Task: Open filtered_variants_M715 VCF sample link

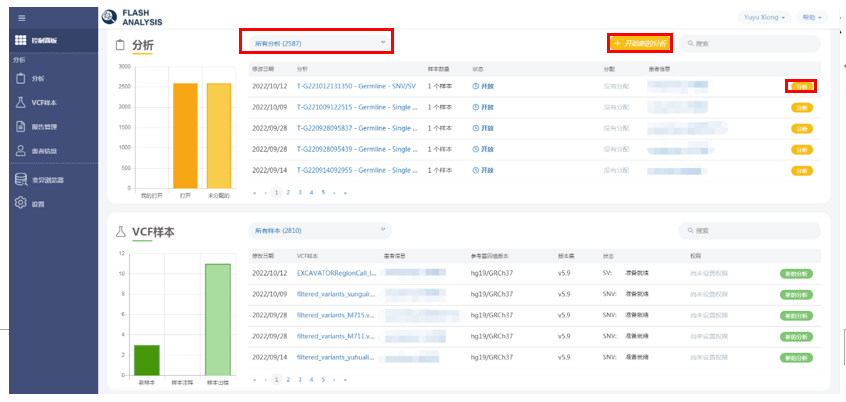Action: pos(336,315)
